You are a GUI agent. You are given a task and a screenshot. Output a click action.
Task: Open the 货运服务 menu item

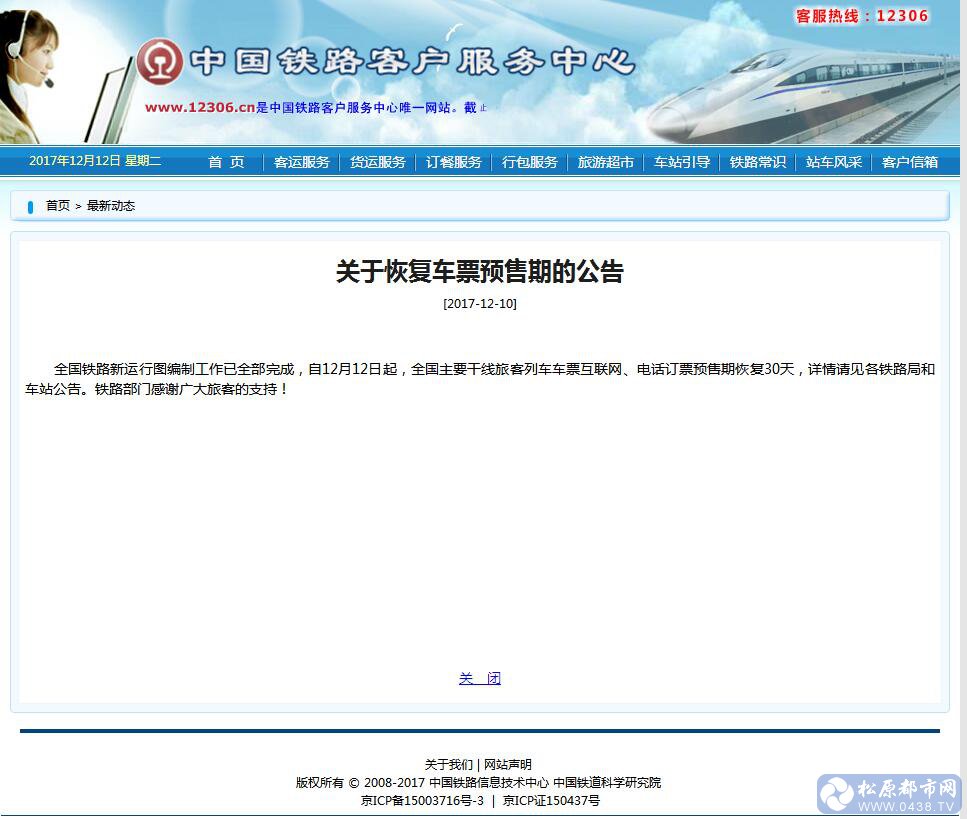click(x=377, y=162)
